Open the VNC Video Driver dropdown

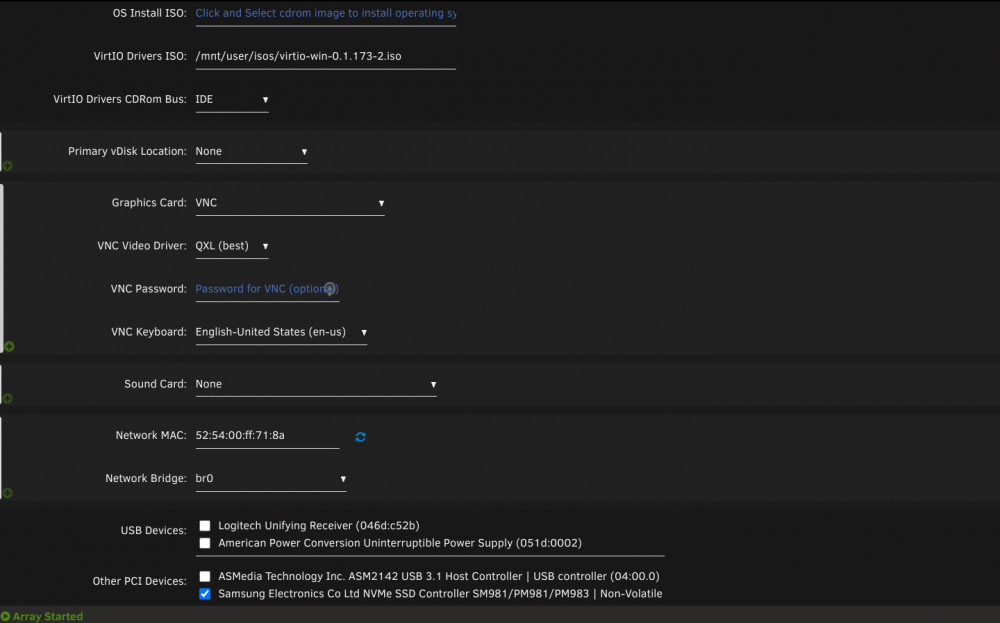tap(232, 246)
